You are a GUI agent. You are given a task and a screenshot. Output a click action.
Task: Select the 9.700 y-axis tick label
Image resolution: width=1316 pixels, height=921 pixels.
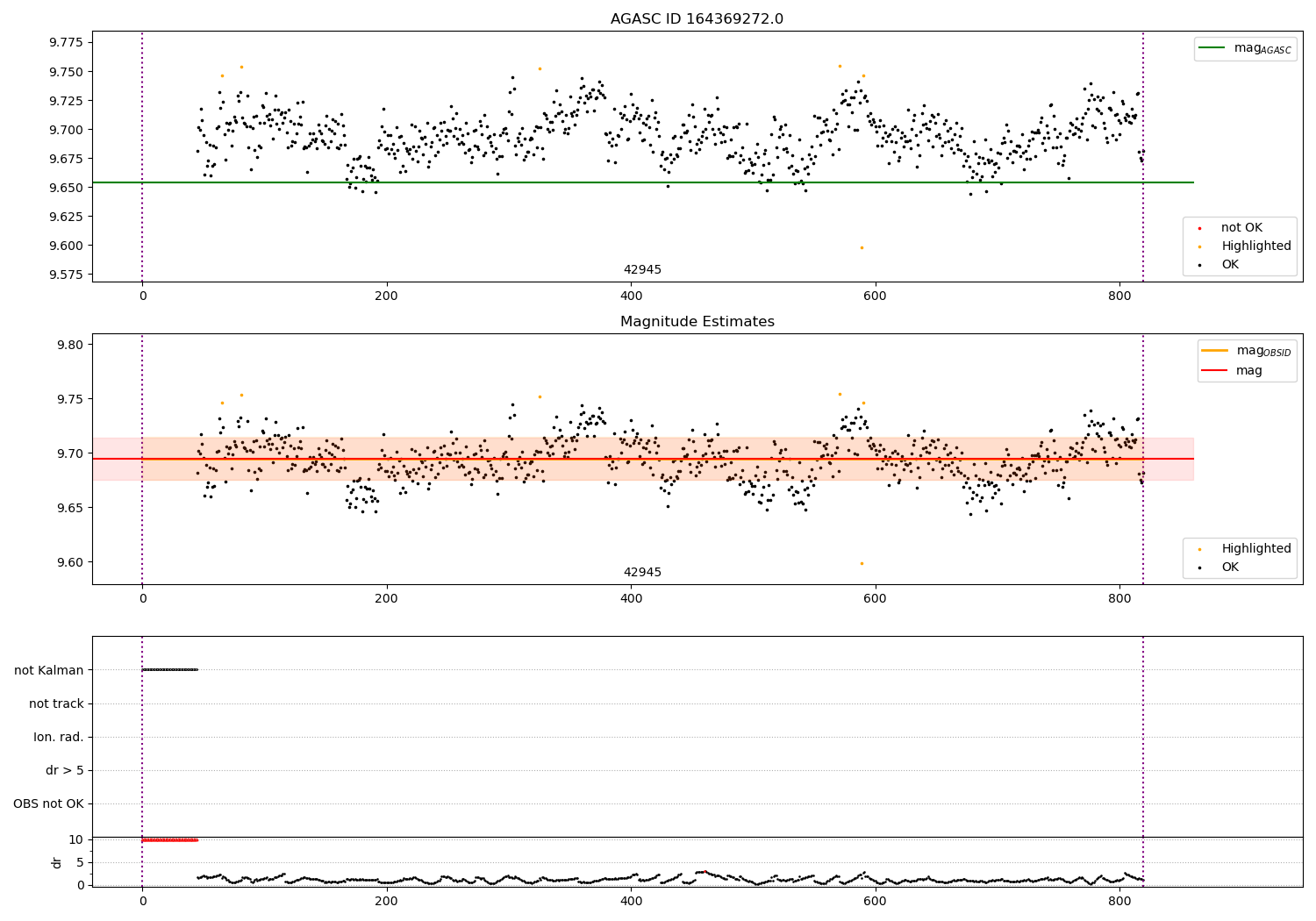click(66, 130)
